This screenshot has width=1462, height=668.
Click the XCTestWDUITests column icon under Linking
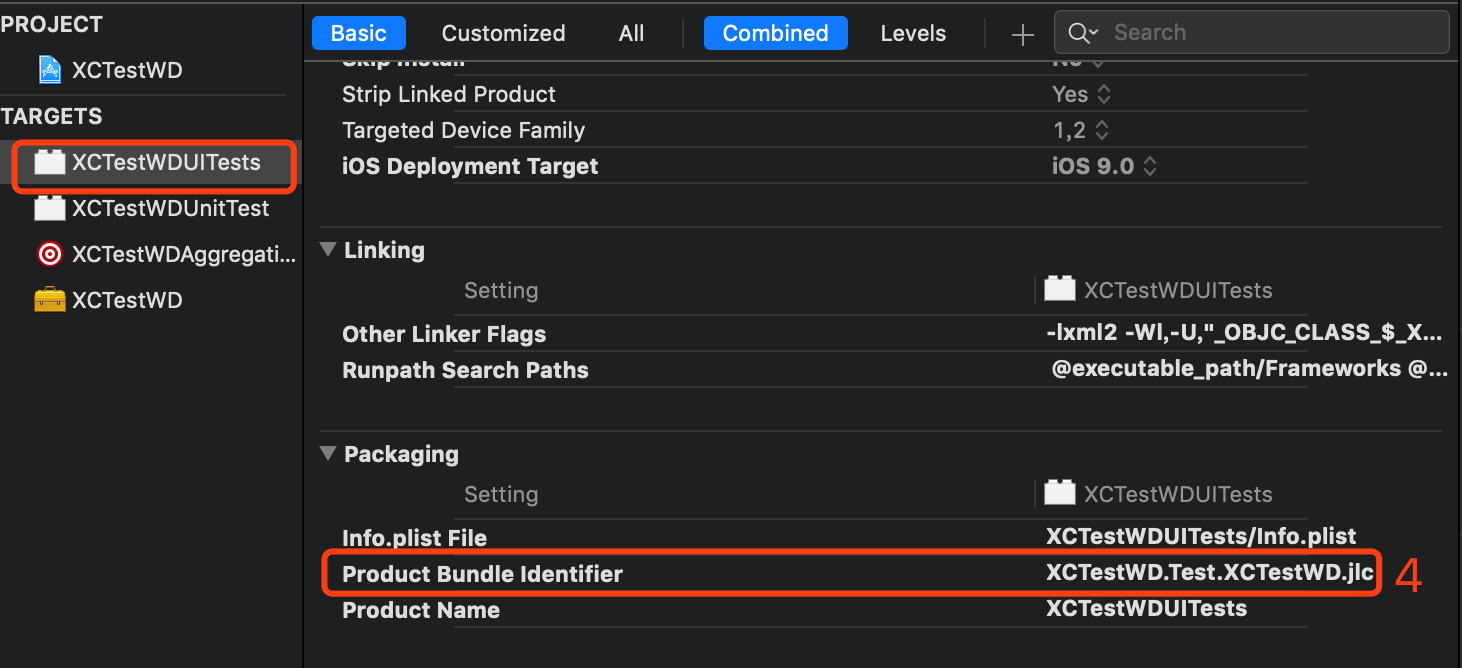point(1059,290)
